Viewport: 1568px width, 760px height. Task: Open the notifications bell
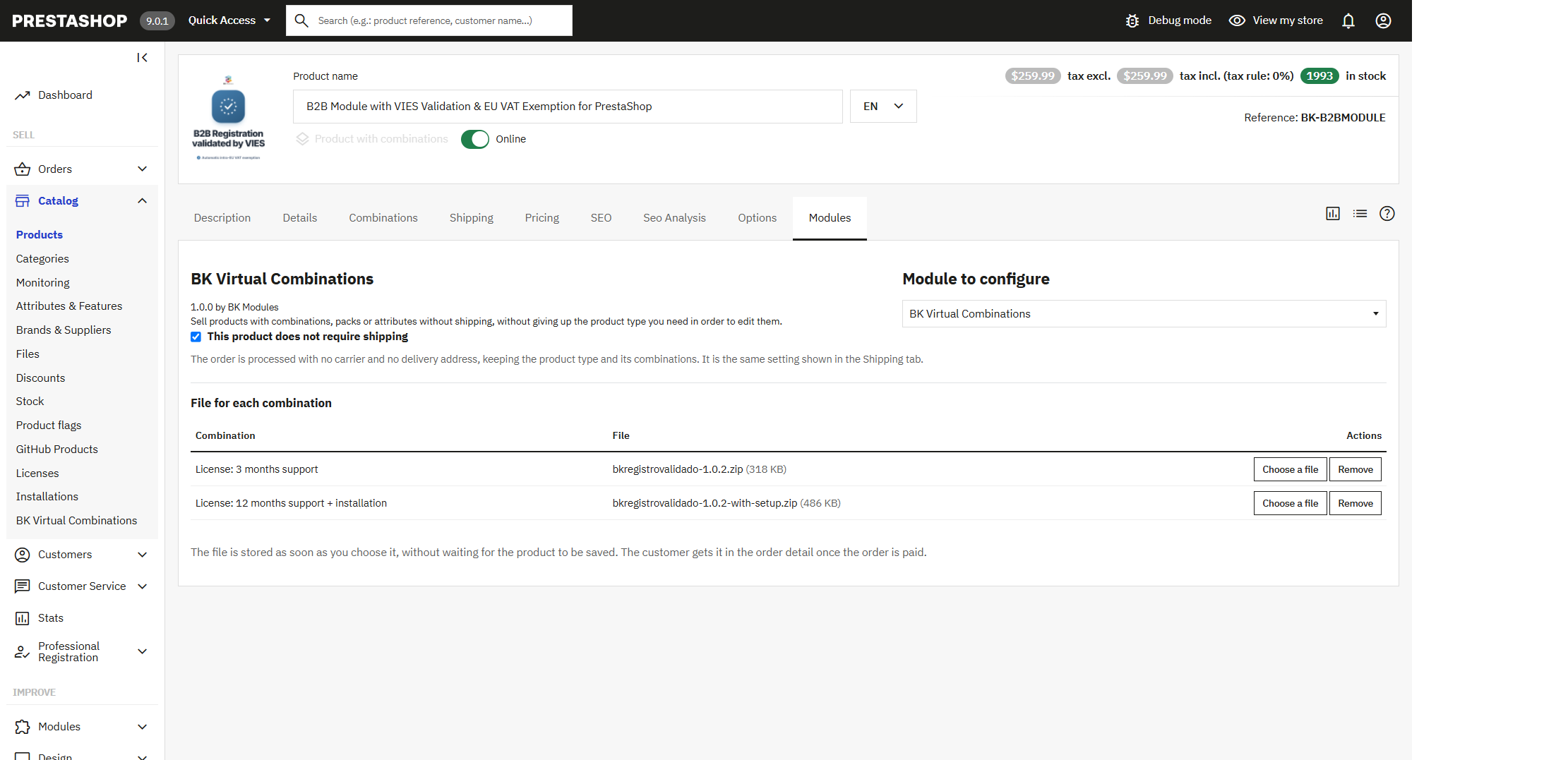tap(1348, 20)
